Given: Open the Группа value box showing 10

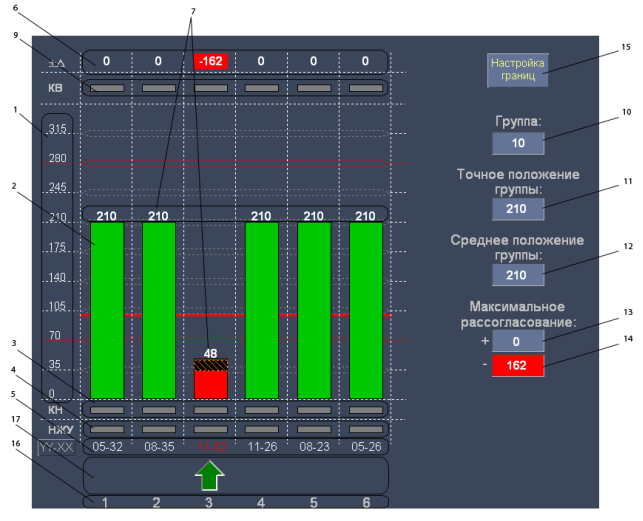Looking at the screenshot, I should [x=518, y=143].
